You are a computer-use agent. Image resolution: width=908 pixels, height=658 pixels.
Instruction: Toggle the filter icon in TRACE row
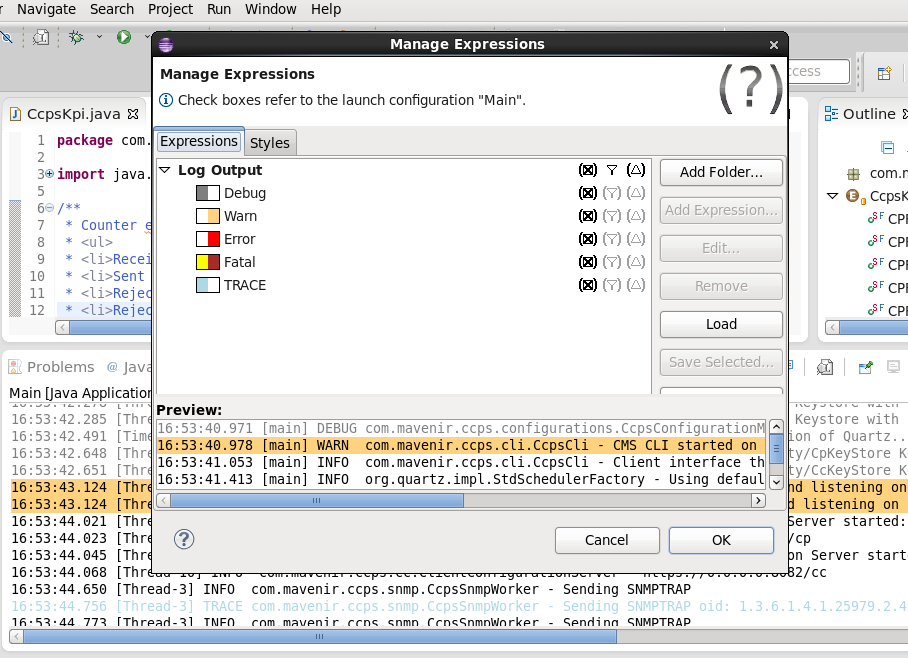(x=612, y=285)
